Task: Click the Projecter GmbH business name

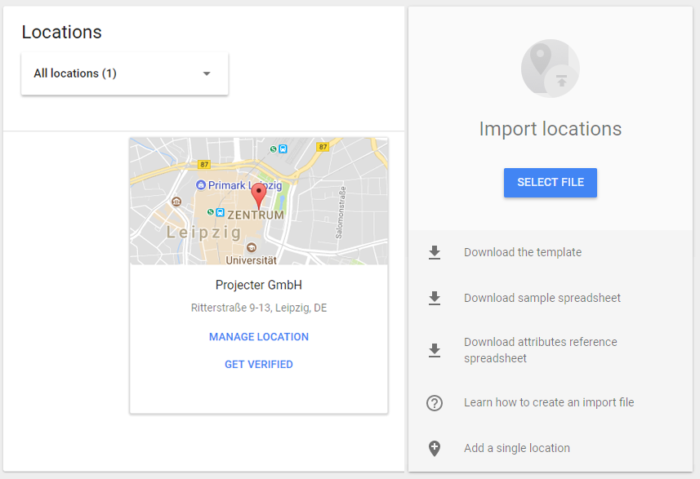Action: pos(259,285)
